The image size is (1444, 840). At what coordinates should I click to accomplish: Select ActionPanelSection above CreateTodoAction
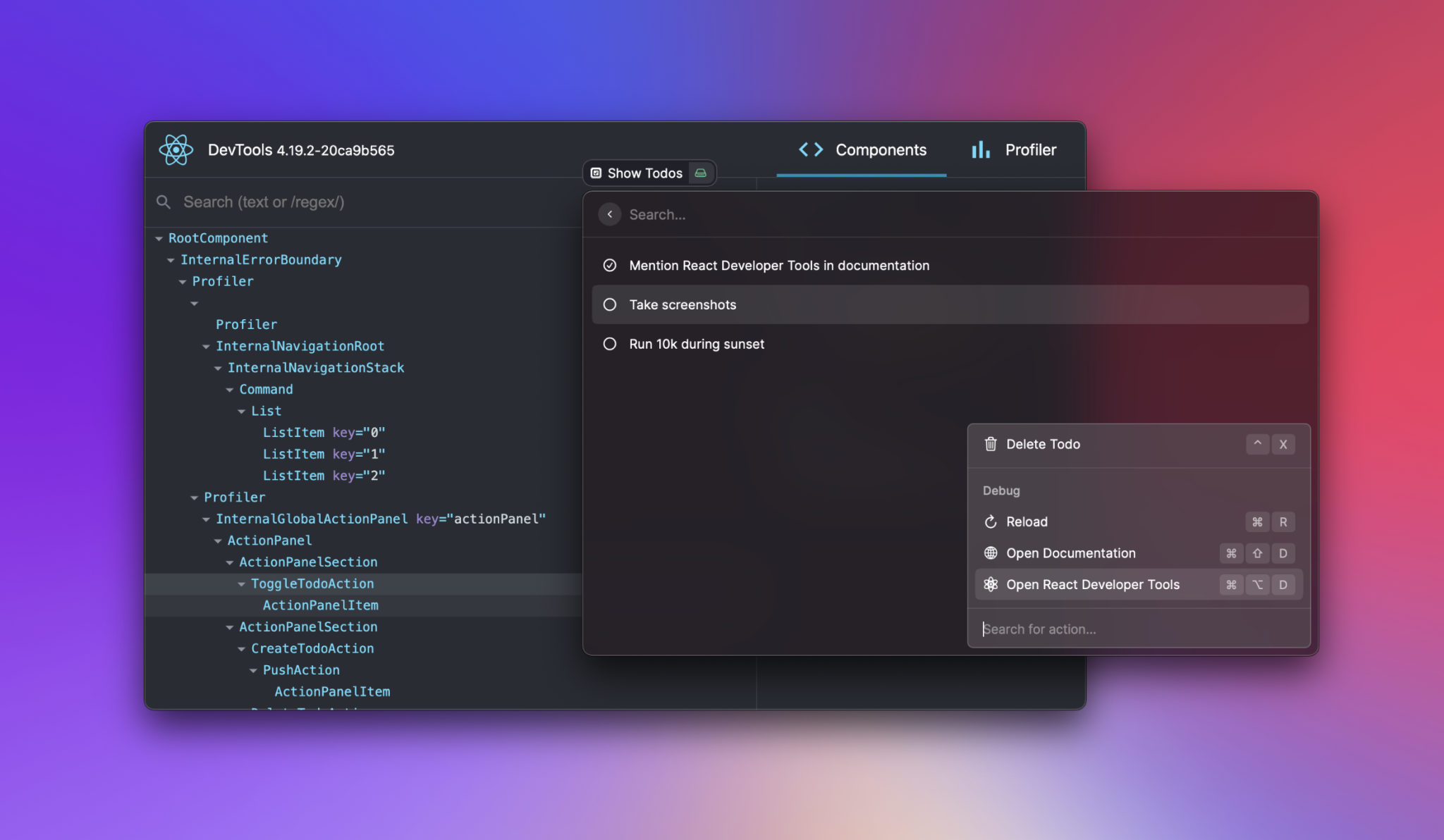point(308,627)
